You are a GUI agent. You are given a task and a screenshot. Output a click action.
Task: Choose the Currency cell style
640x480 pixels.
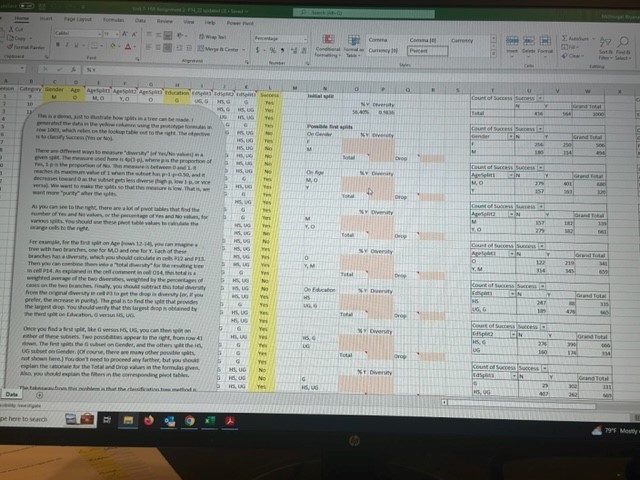pos(462,41)
